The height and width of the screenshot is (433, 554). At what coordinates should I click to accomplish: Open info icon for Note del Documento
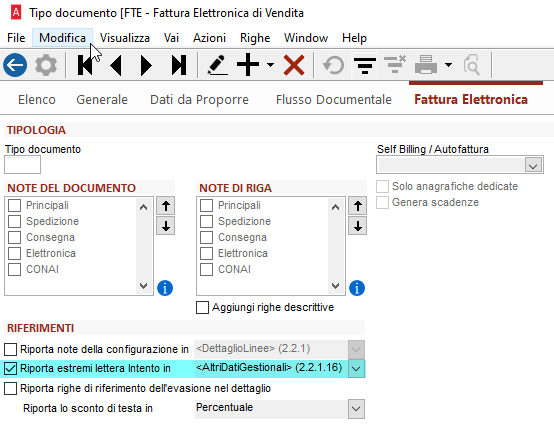[x=165, y=288]
